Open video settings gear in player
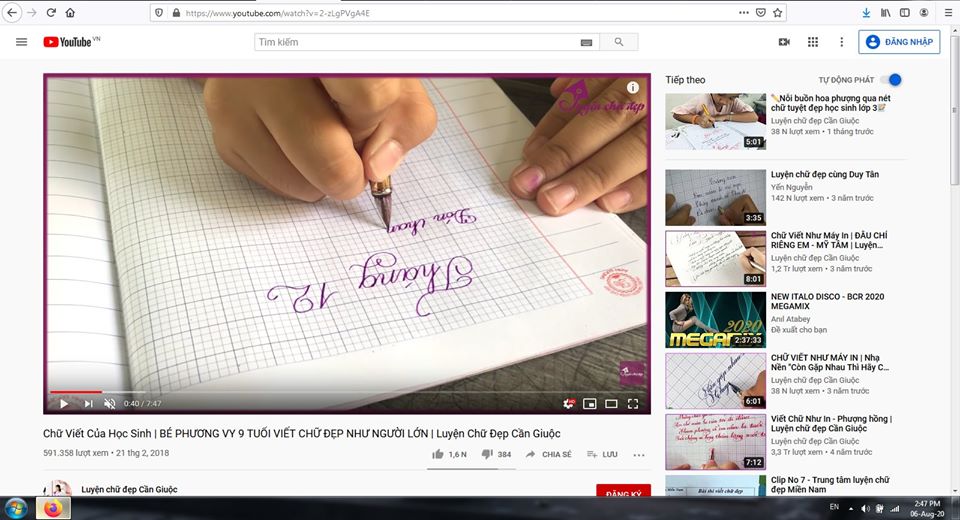 [569, 404]
